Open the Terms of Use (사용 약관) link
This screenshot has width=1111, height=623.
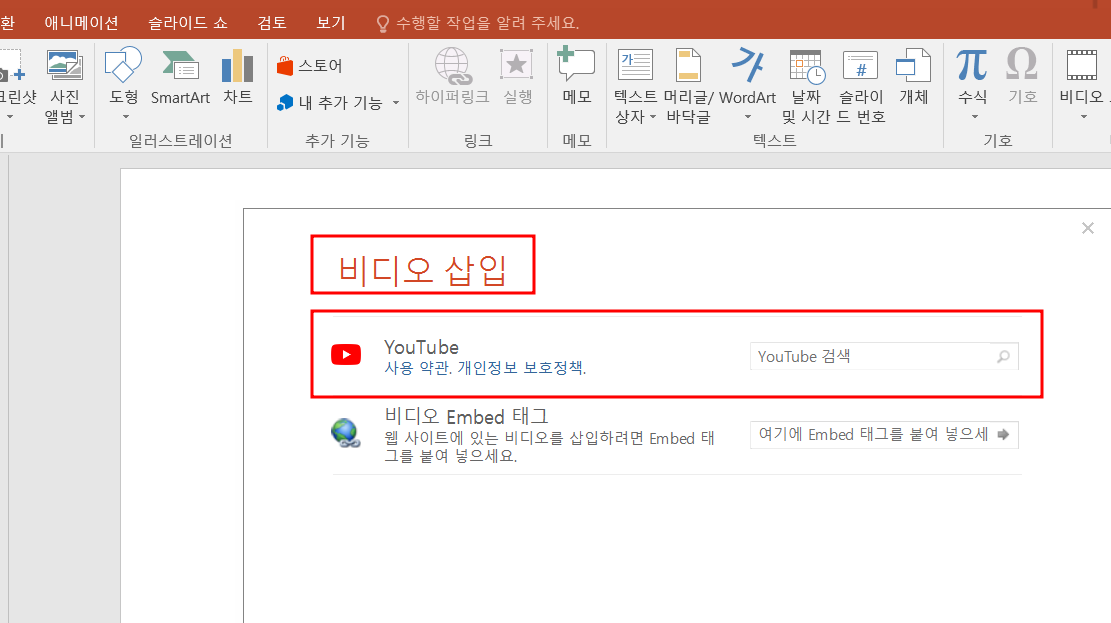418,368
